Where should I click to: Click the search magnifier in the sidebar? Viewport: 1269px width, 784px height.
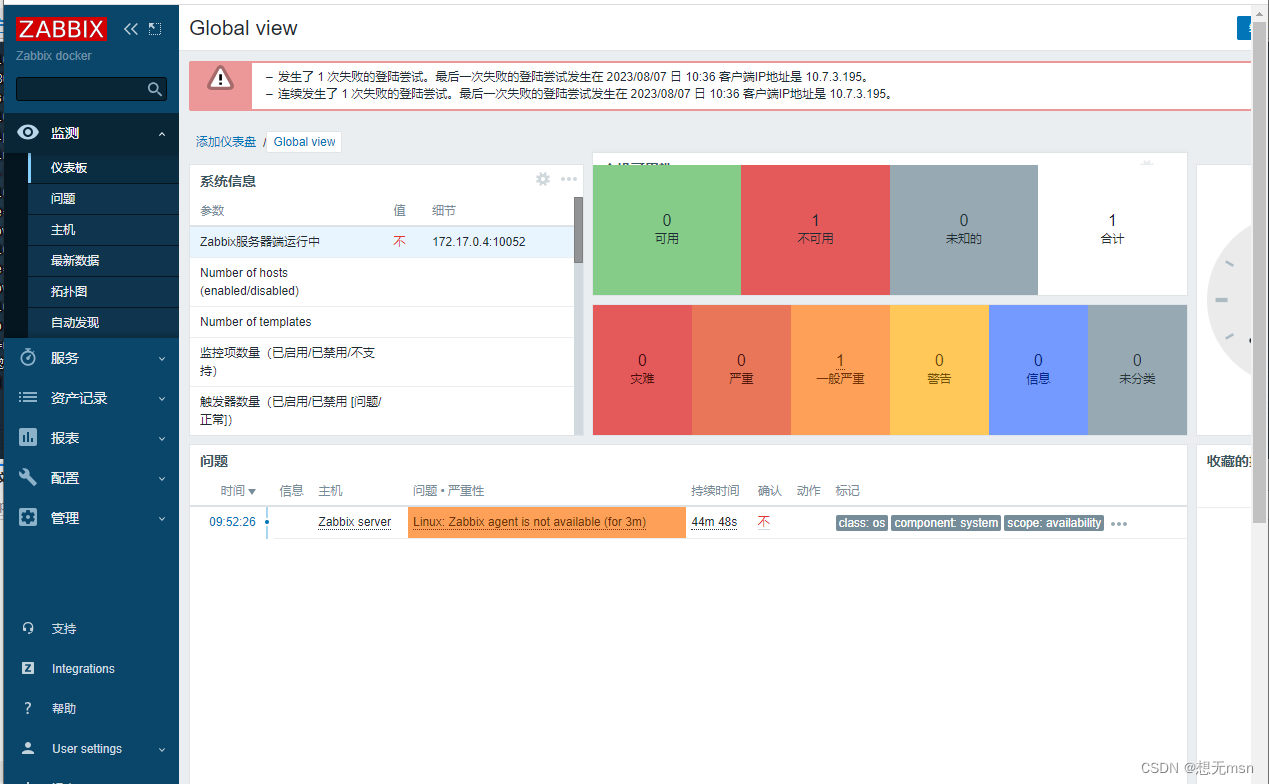tap(155, 89)
